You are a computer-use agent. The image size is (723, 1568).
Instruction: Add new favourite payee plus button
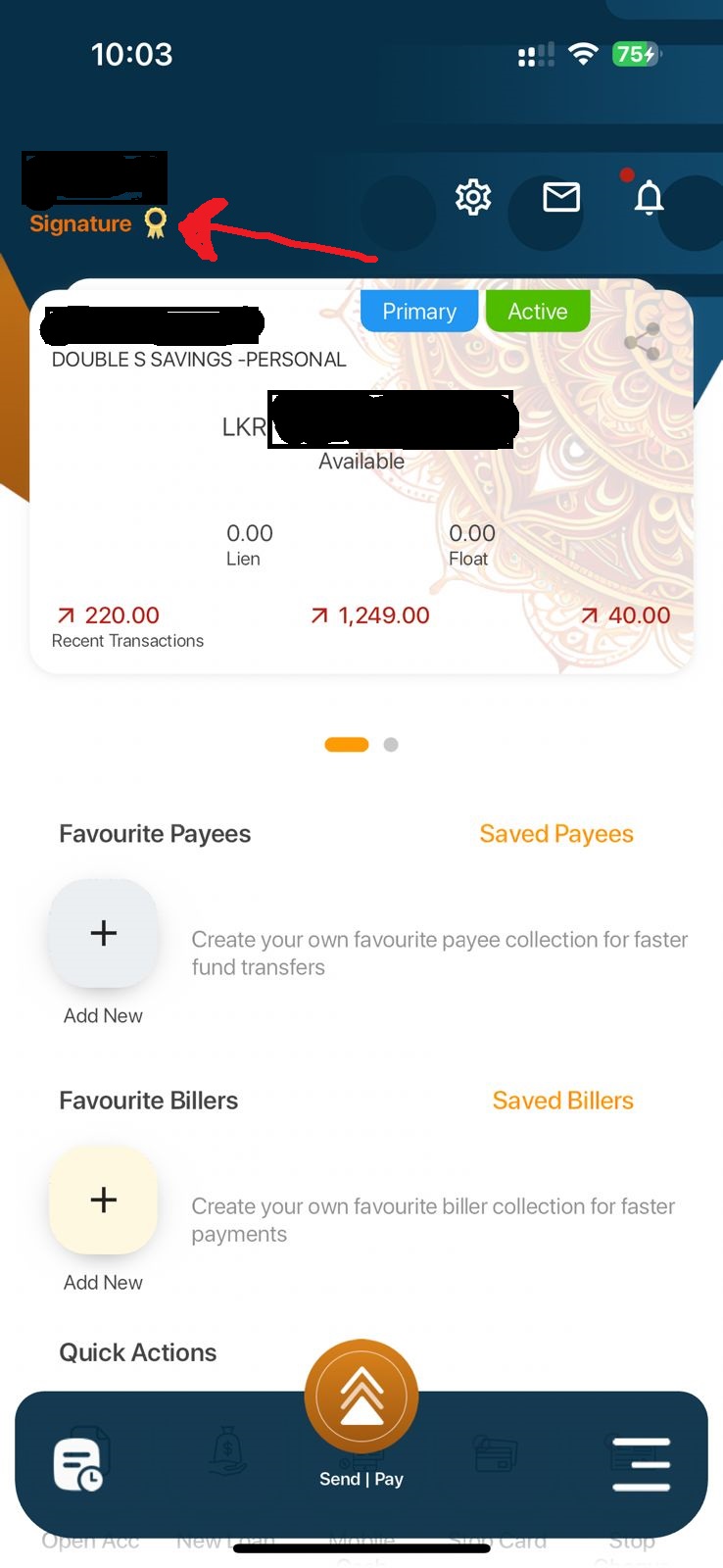(103, 933)
